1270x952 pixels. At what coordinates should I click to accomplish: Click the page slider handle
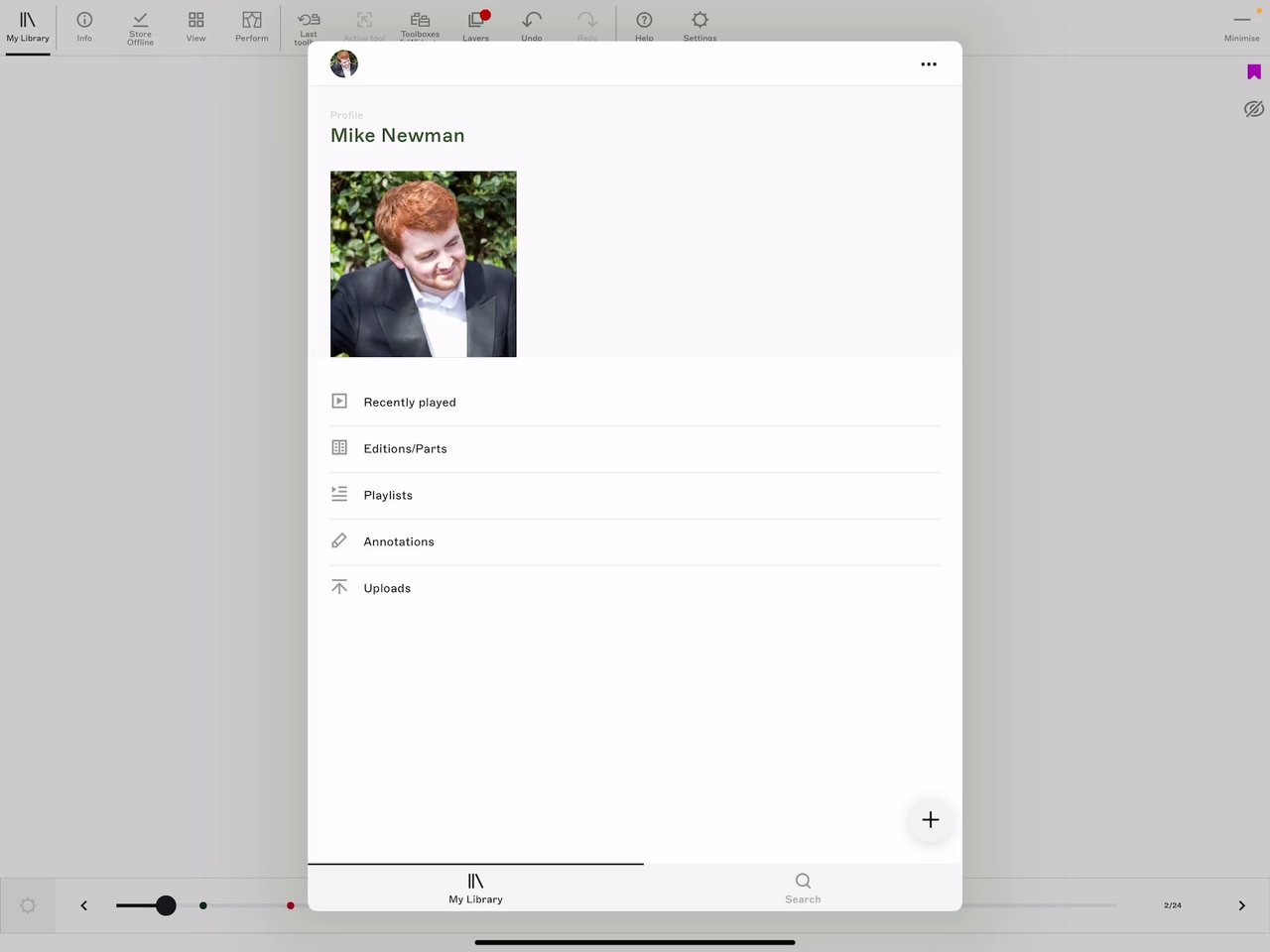pyautogui.click(x=166, y=905)
